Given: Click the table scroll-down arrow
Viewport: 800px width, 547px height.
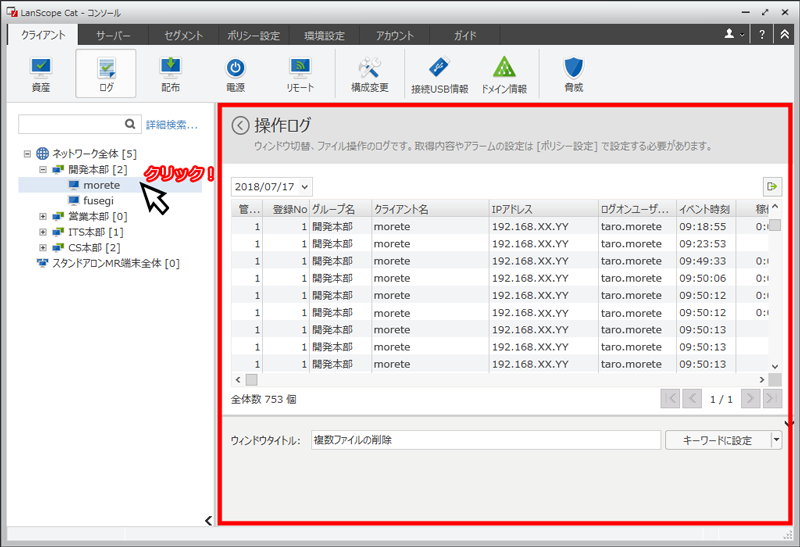Looking at the screenshot, I should [x=775, y=366].
